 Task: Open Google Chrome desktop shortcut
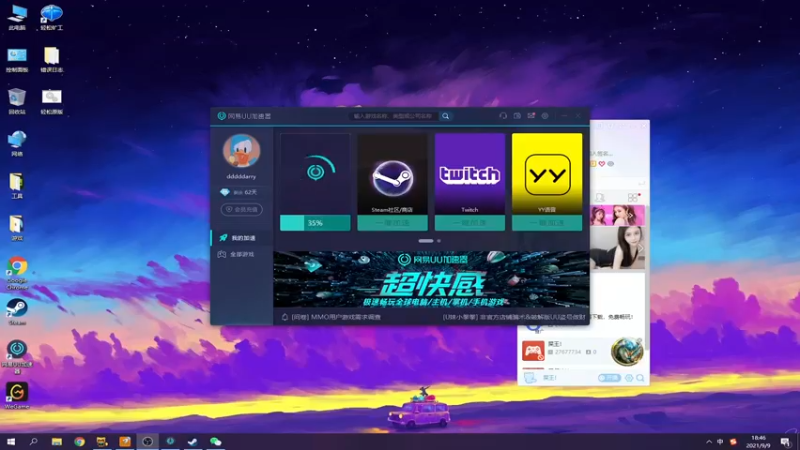pyautogui.click(x=17, y=273)
